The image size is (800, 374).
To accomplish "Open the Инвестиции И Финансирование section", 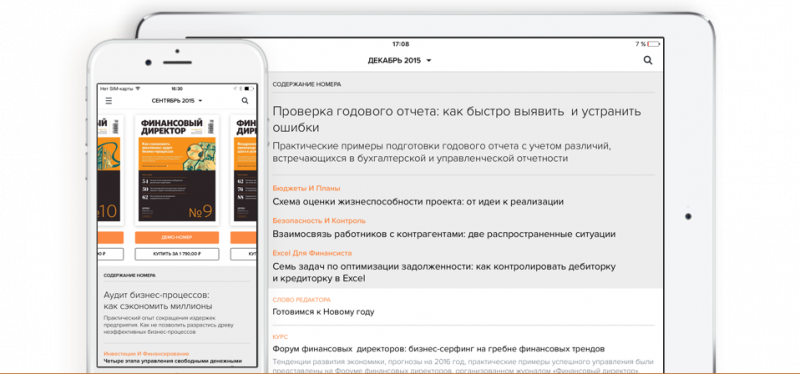I will point(146,354).
